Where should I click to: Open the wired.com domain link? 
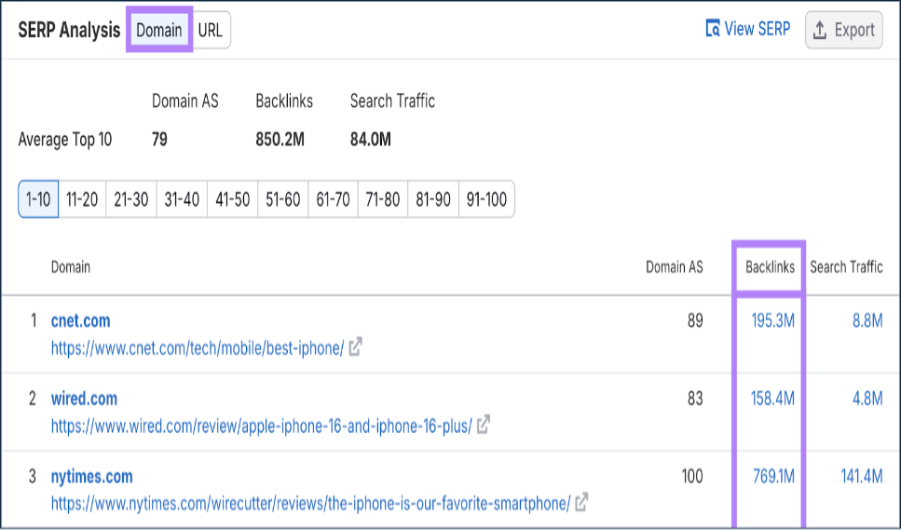(x=84, y=398)
